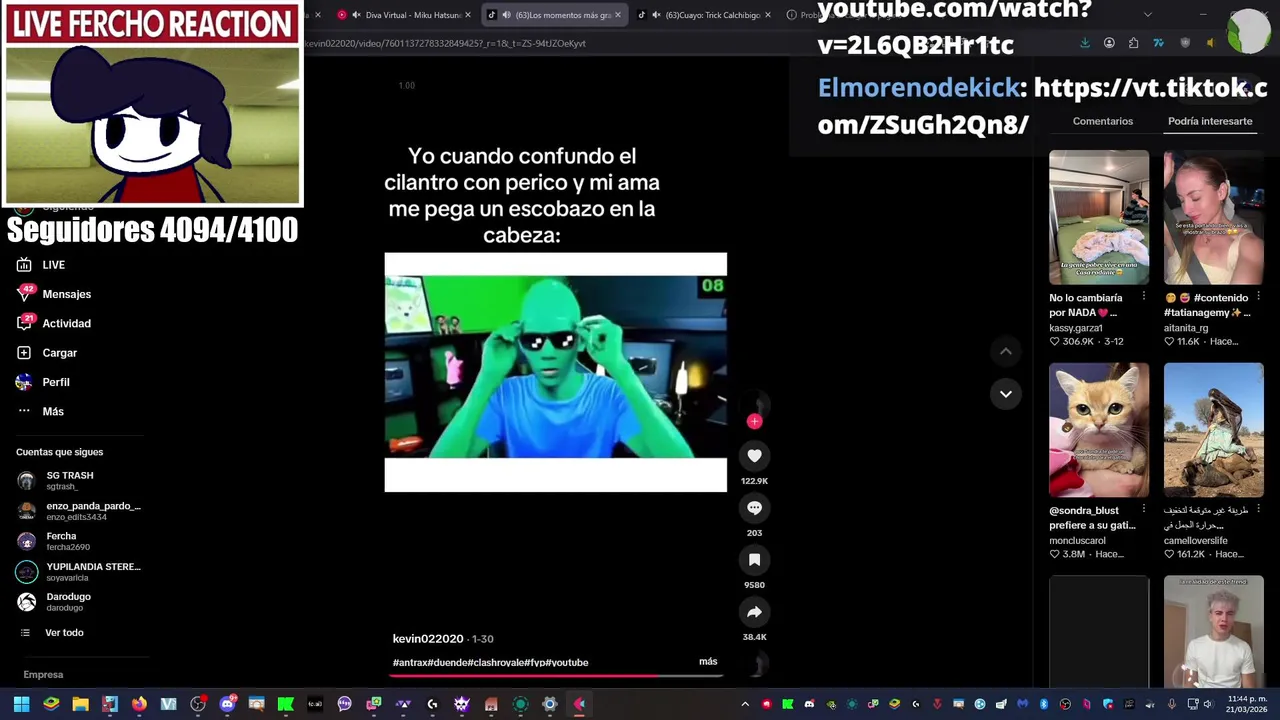Go to previous video with up chevron
This screenshot has width=1280, height=720.
pos(1006,351)
